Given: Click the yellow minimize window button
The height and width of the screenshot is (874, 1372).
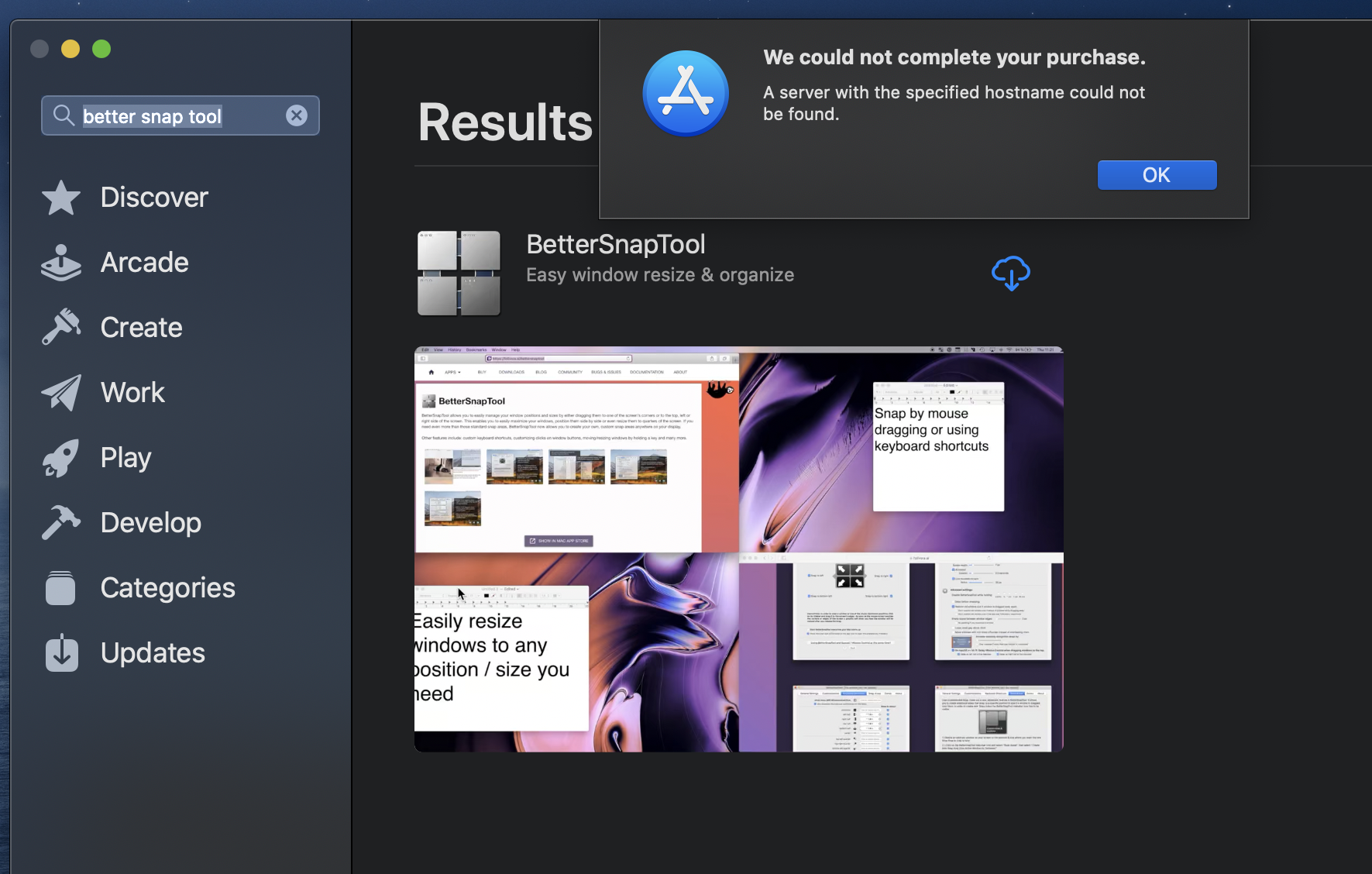Looking at the screenshot, I should [70, 49].
